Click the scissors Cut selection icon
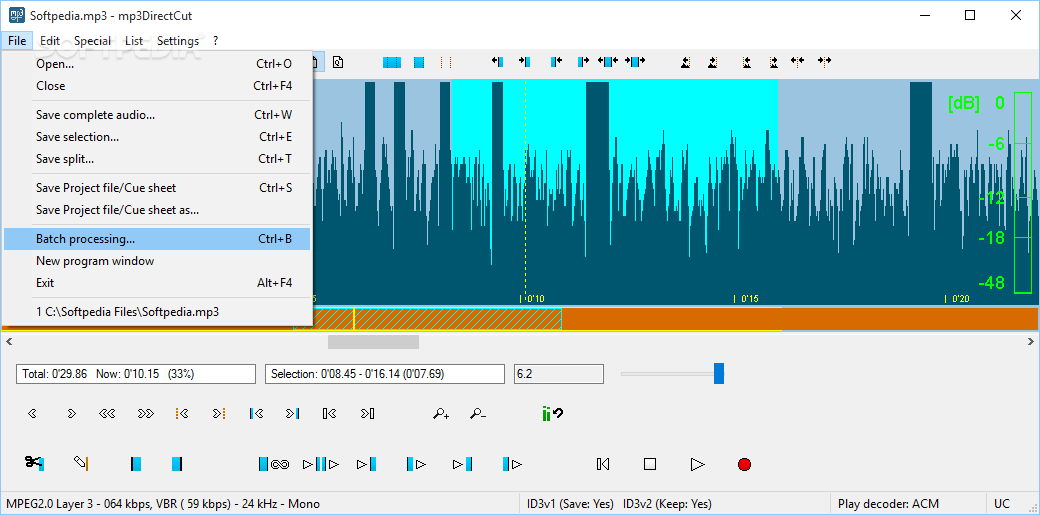Image resolution: width=1040 pixels, height=515 pixels. click(x=34, y=463)
